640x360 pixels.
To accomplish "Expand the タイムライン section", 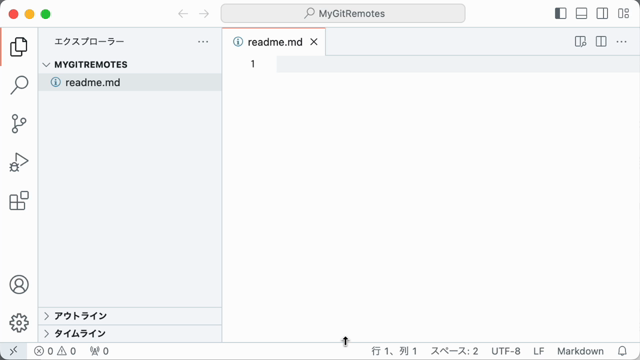I will pos(130,333).
